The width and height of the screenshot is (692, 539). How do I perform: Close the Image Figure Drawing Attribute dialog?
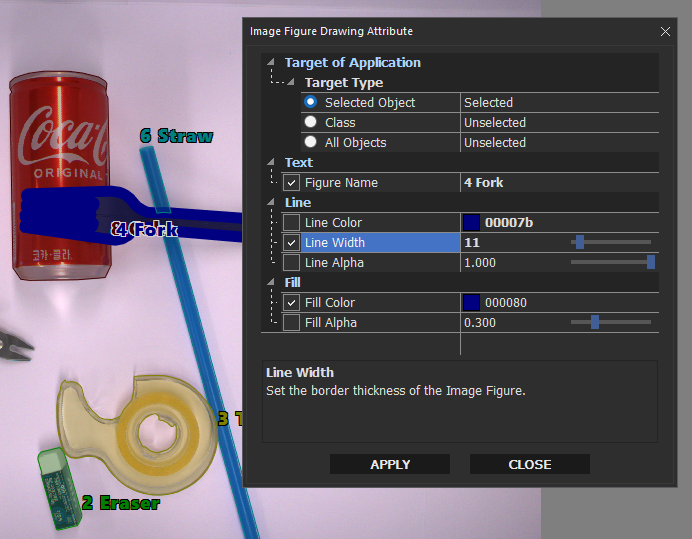[665, 31]
